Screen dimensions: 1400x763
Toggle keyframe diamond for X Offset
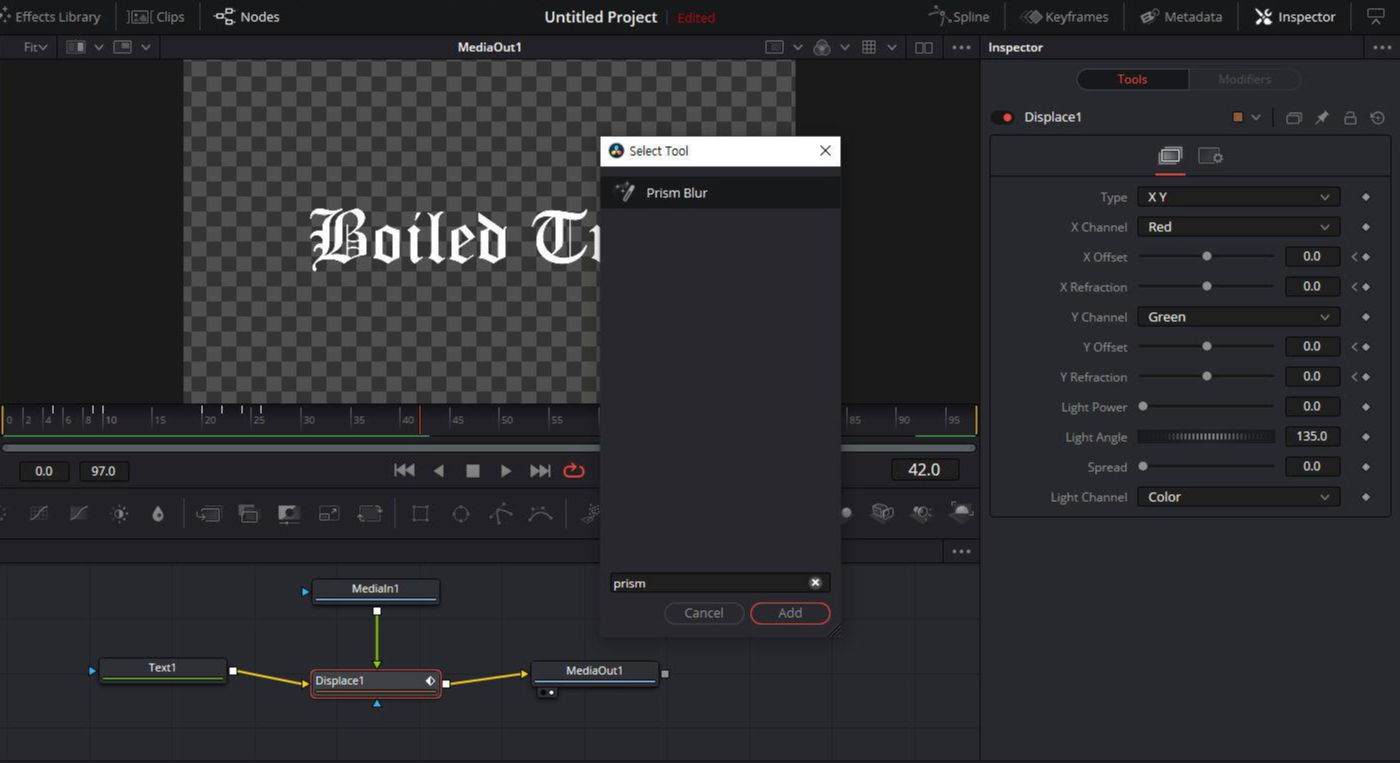[x=1366, y=257]
